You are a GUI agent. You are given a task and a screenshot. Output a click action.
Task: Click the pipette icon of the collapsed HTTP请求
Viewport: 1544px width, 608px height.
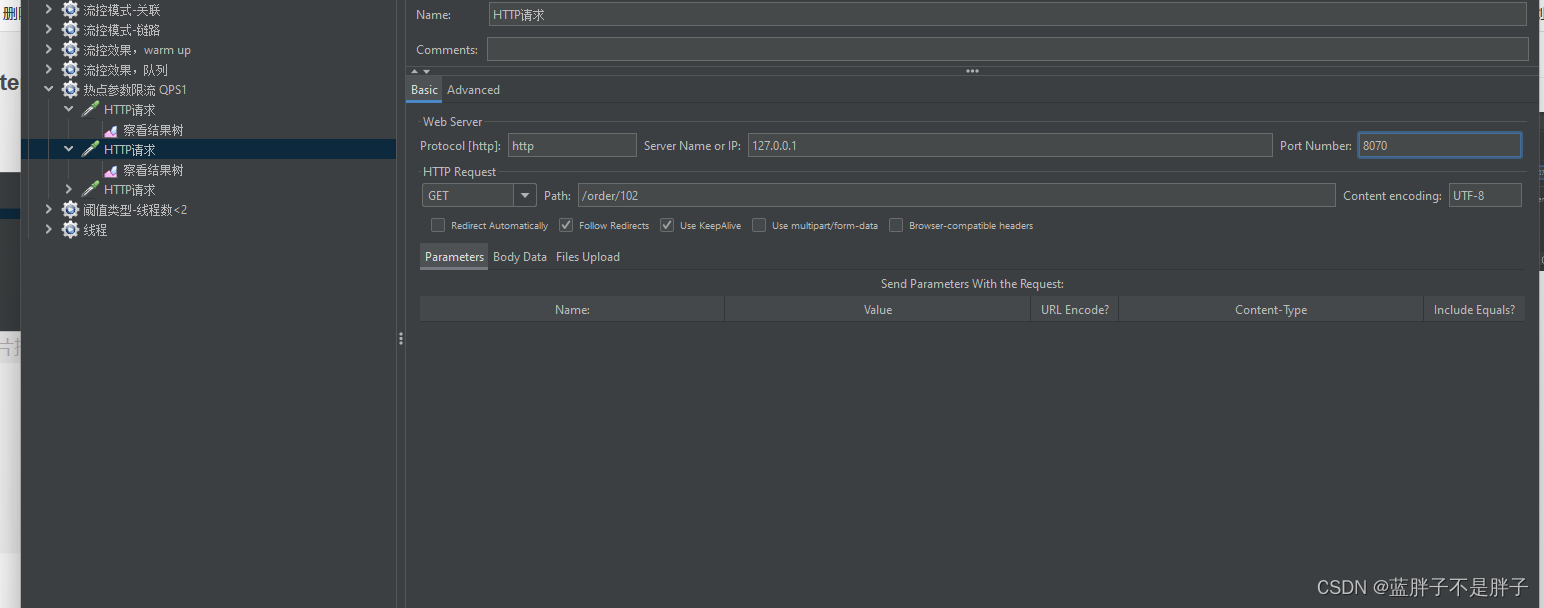[90, 190]
